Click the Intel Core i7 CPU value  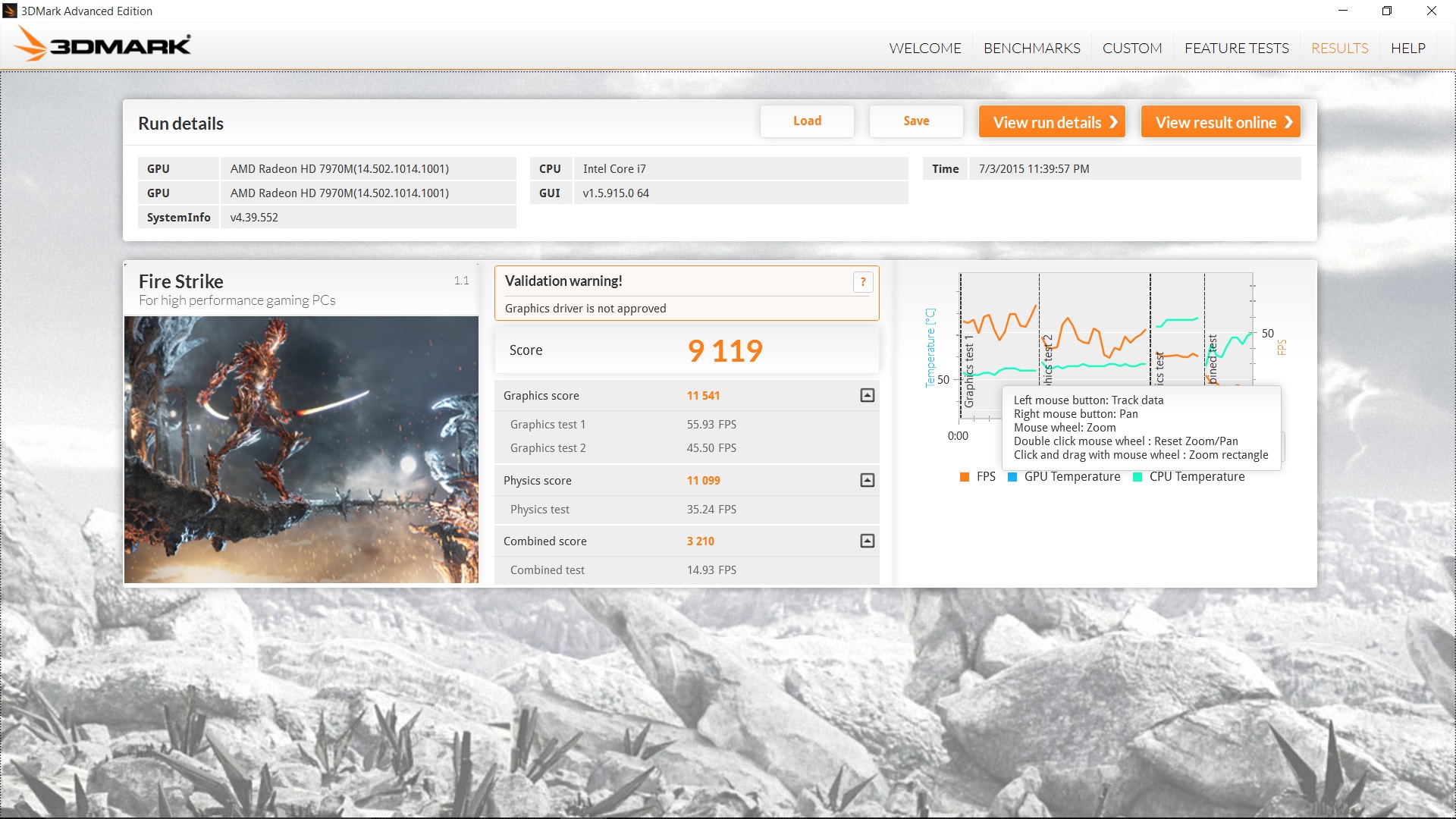tap(614, 169)
